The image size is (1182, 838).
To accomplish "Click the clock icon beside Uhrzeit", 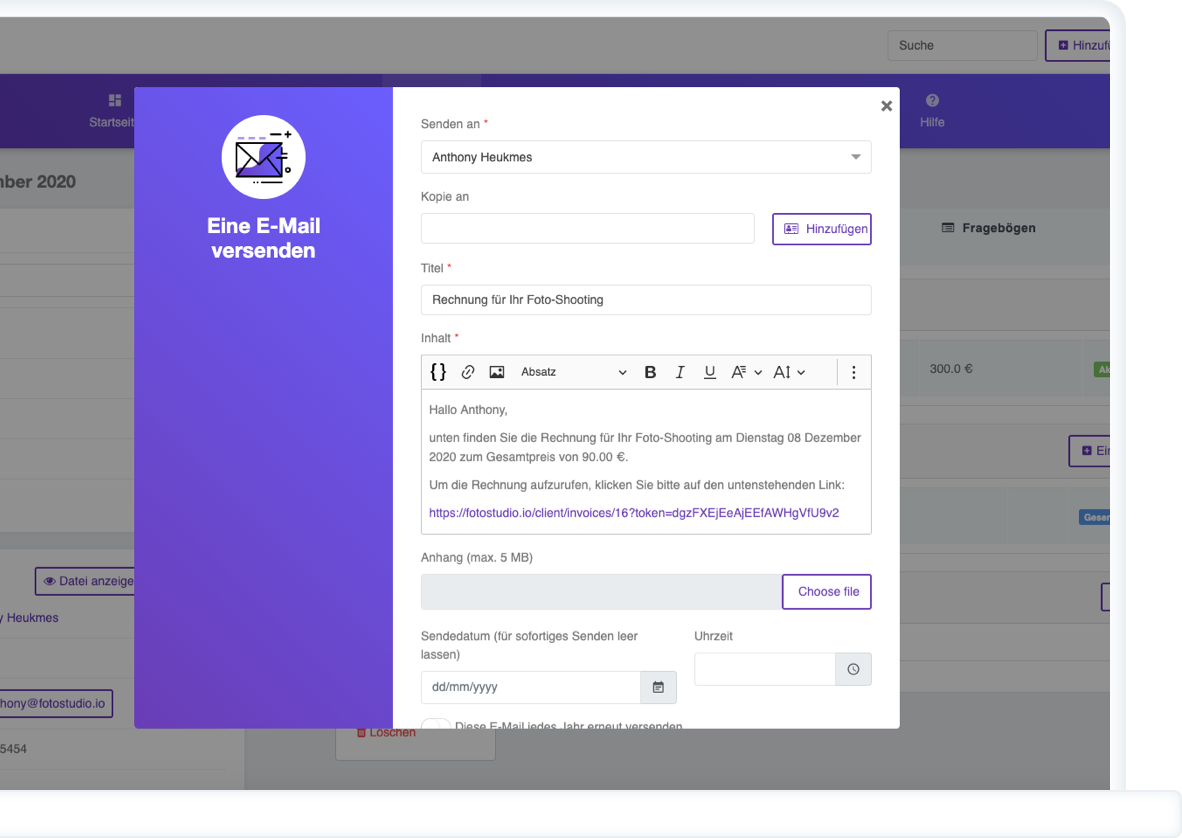I will (853, 669).
